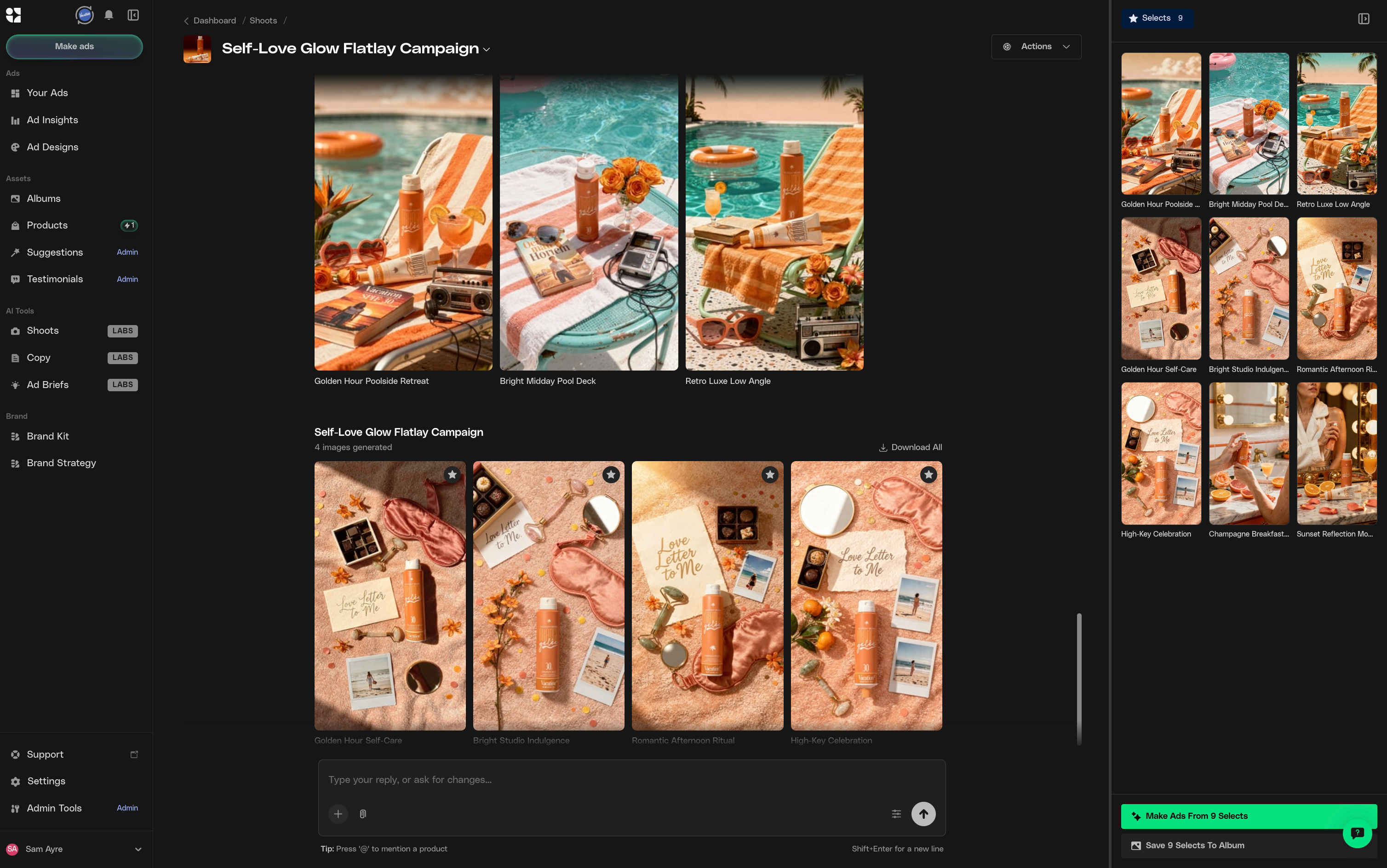The height and width of the screenshot is (868, 1387).
Task: Open generation settings sliders icon
Action: (x=896, y=813)
